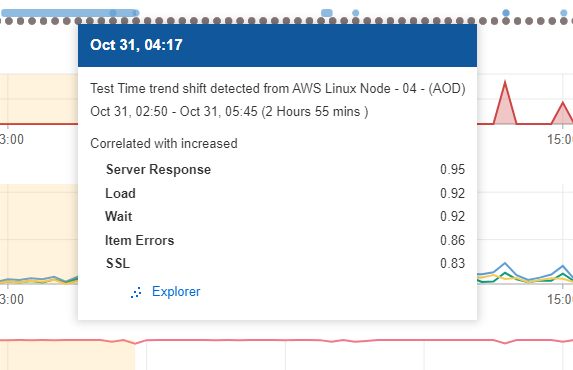Click the long blue trend-shift bar
The width and height of the screenshot is (573, 370).
click(x=70, y=13)
